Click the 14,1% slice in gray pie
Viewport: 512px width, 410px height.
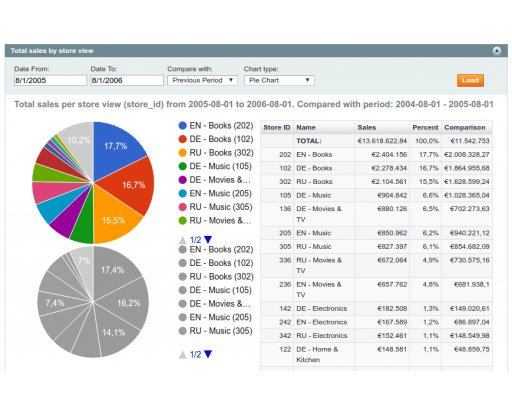[x=113, y=332]
